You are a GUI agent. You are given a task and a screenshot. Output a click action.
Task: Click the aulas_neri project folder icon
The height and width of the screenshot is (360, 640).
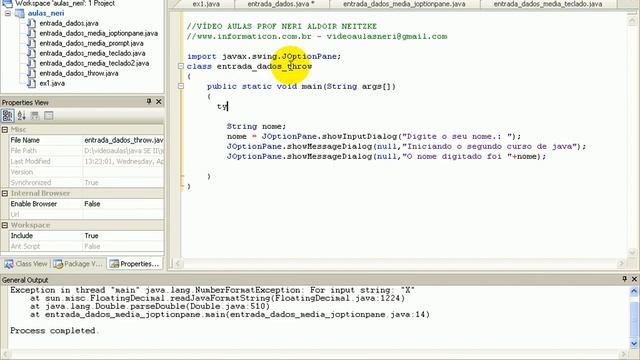click(20, 13)
